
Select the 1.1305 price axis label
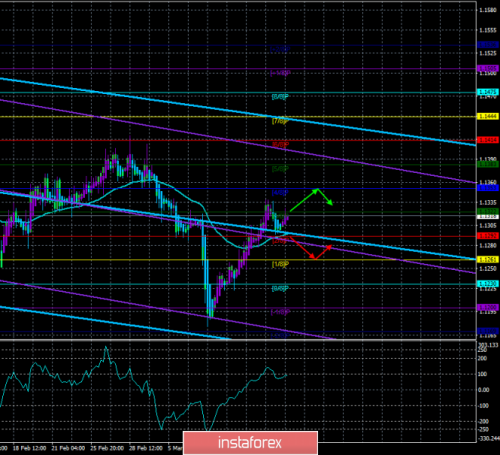click(x=488, y=226)
